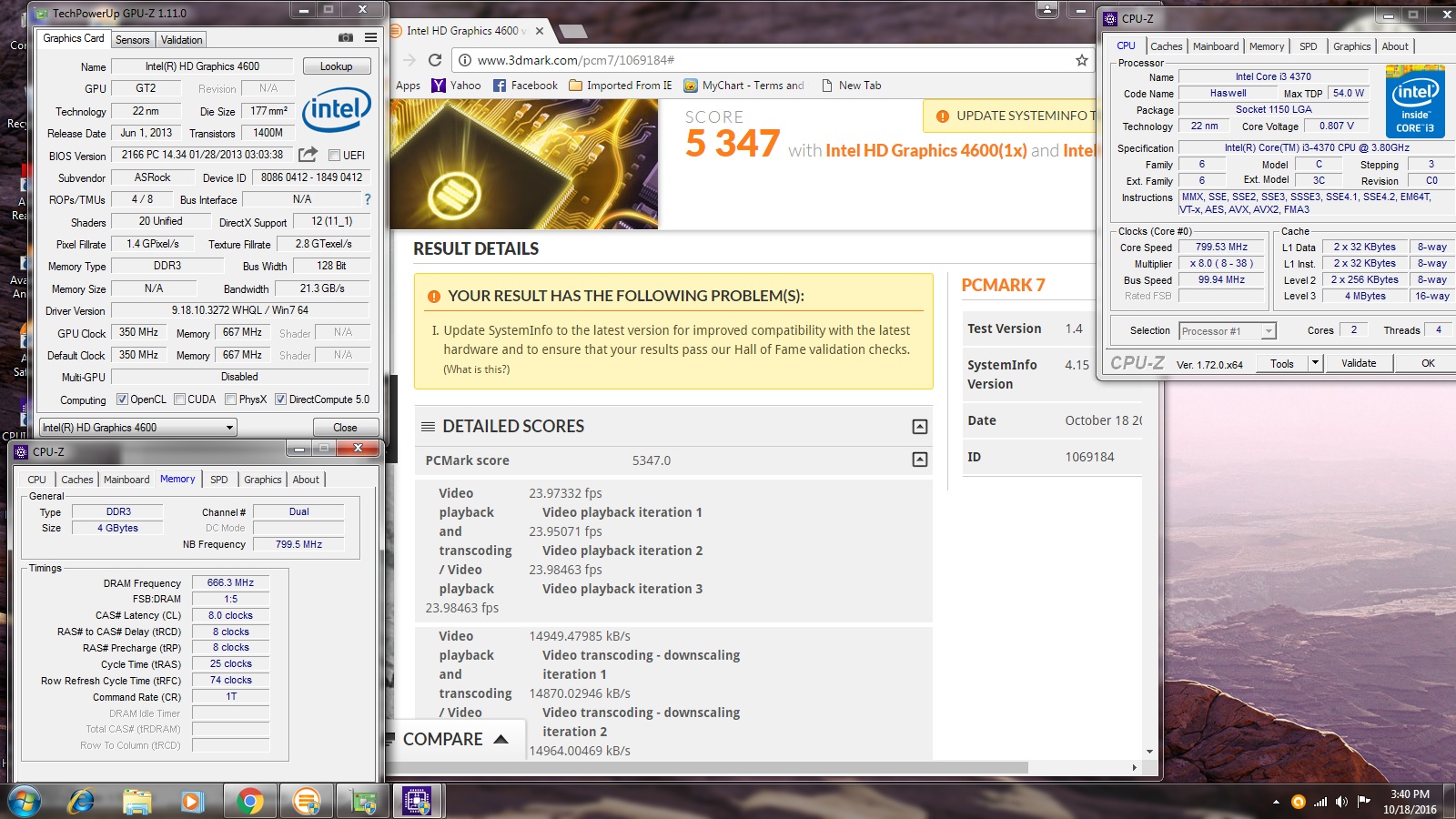Open the About tab in the right-hand CPU-Z

point(1394,46)
